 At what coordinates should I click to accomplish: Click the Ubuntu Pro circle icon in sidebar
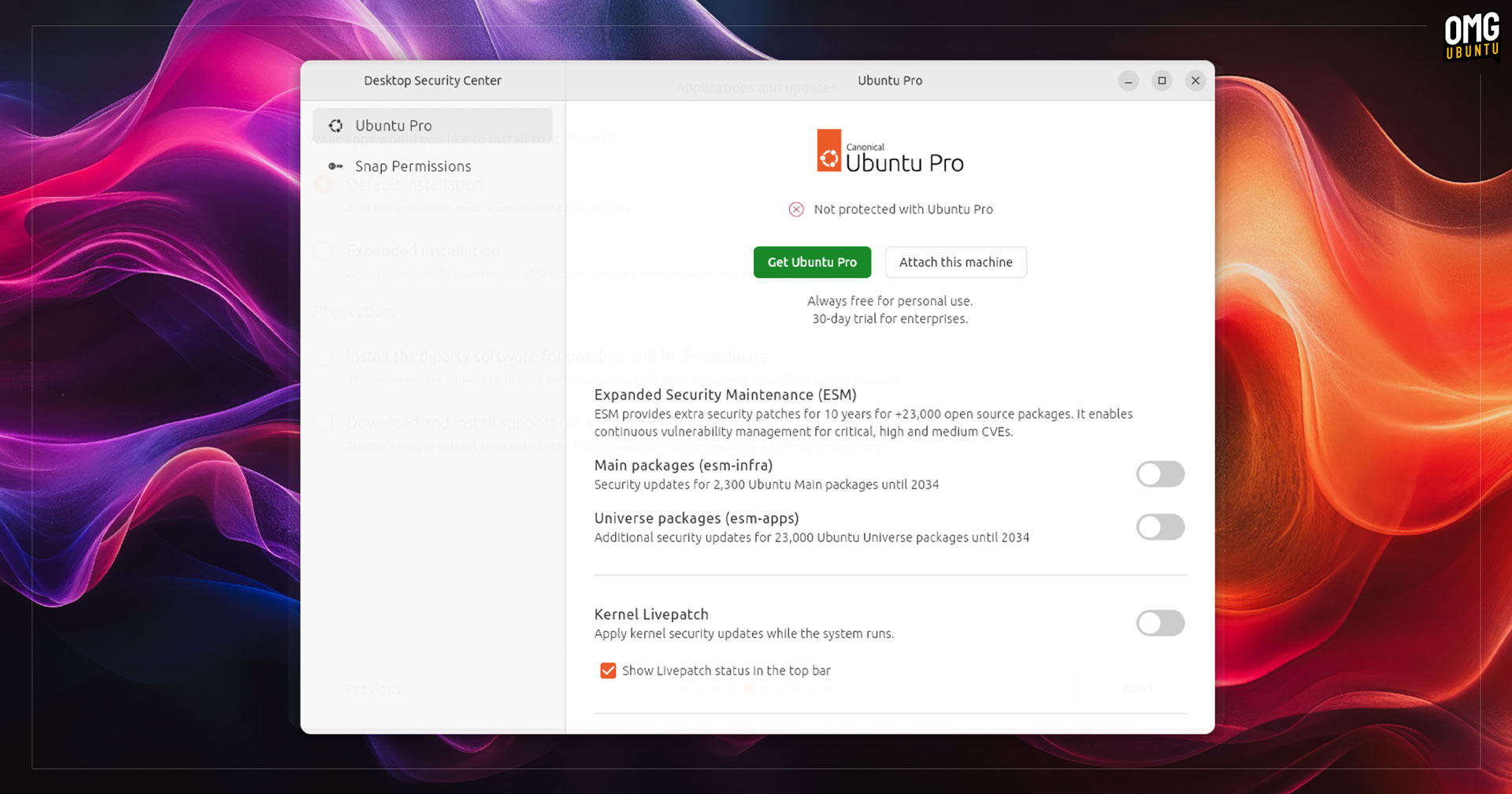coord(335,125)
